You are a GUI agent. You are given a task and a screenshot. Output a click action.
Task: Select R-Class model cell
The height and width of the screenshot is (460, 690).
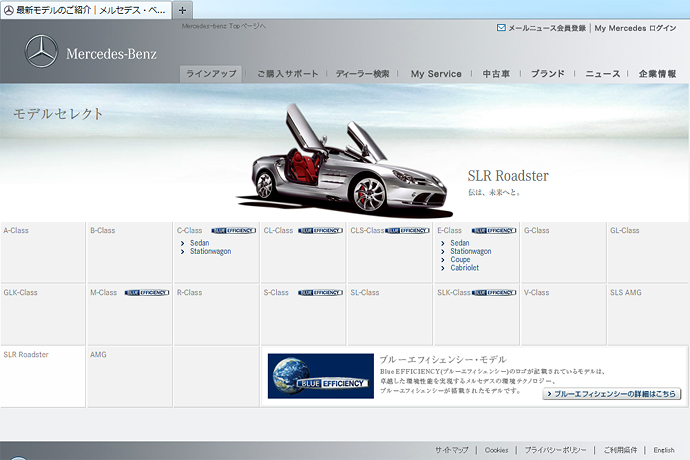tap(216, 314)
